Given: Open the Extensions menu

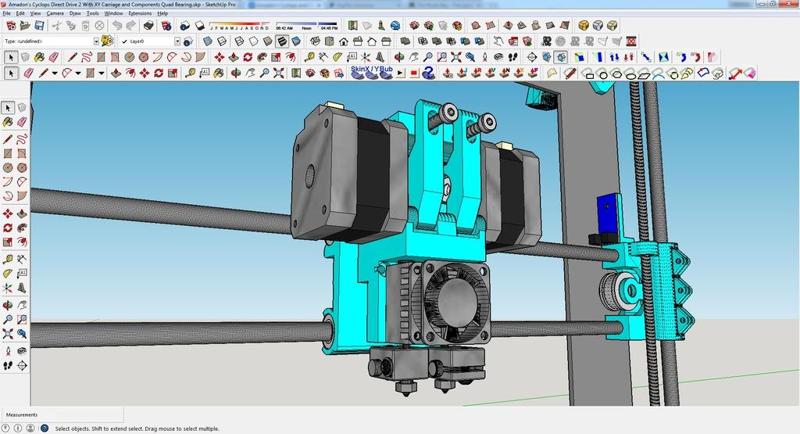Looking at the screenshot, I should [140, 13].
